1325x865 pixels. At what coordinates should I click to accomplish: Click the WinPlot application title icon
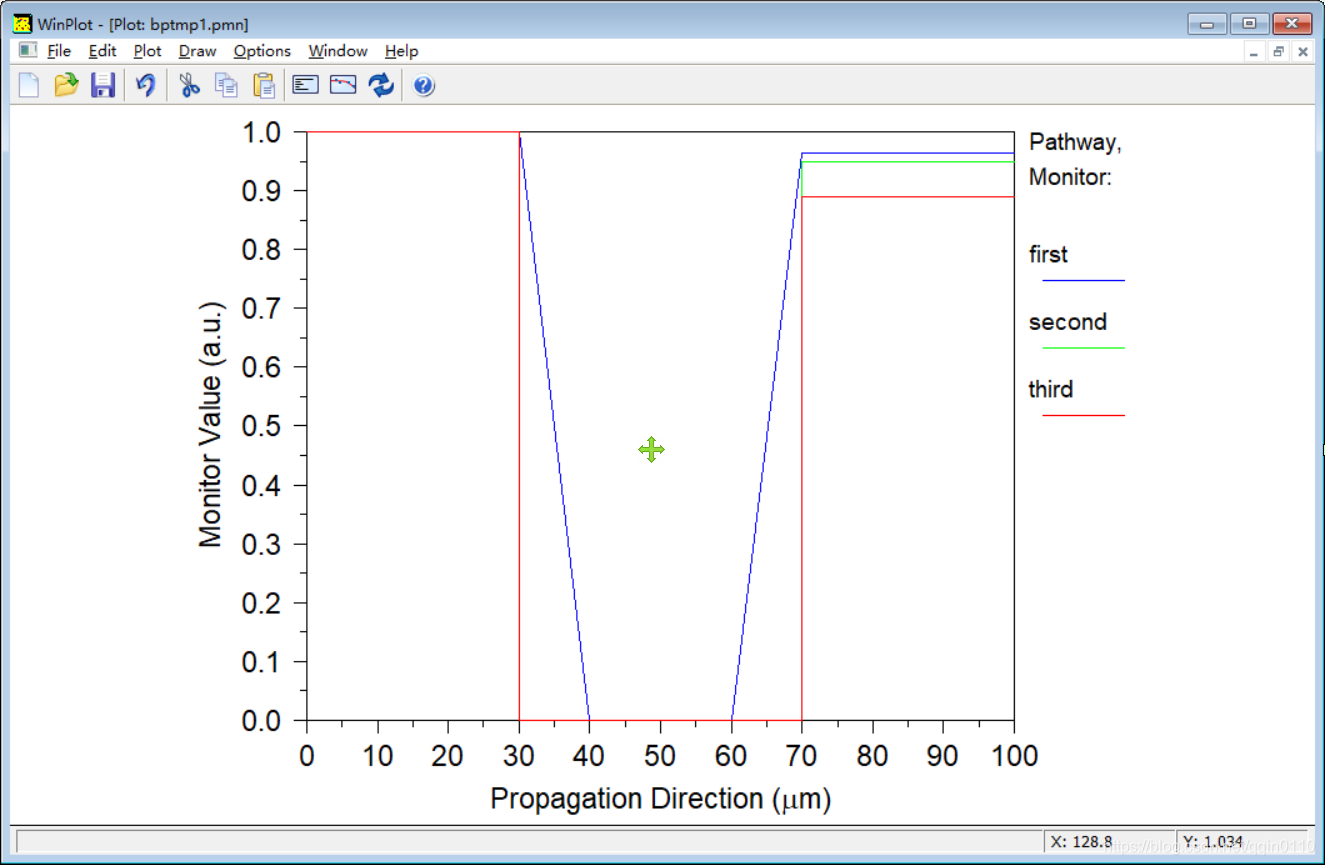(22, 24)
